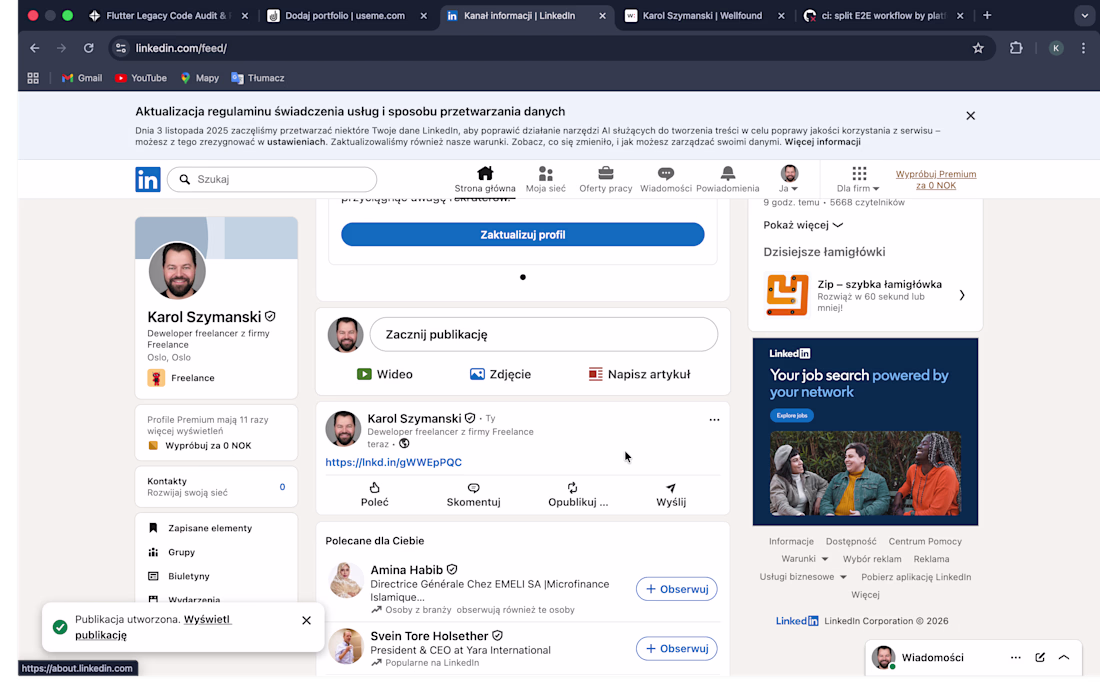Bookmark this page with star icon
1100x697 pixels.
coord(978,48)
